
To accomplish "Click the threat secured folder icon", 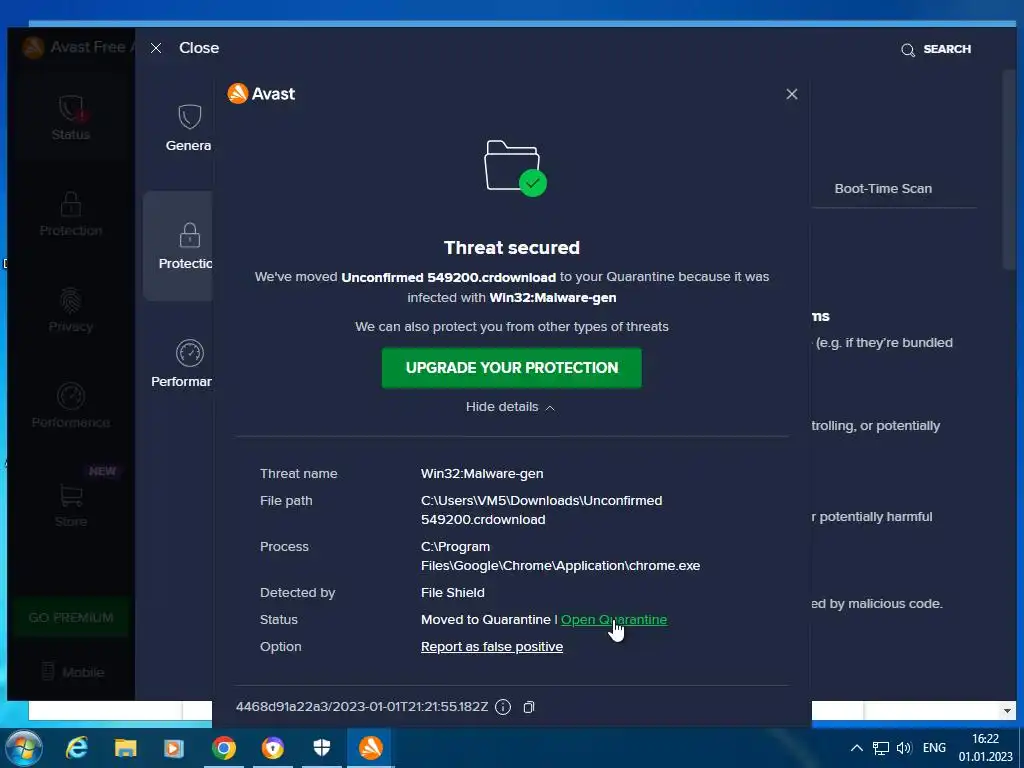I will (515, 168).
